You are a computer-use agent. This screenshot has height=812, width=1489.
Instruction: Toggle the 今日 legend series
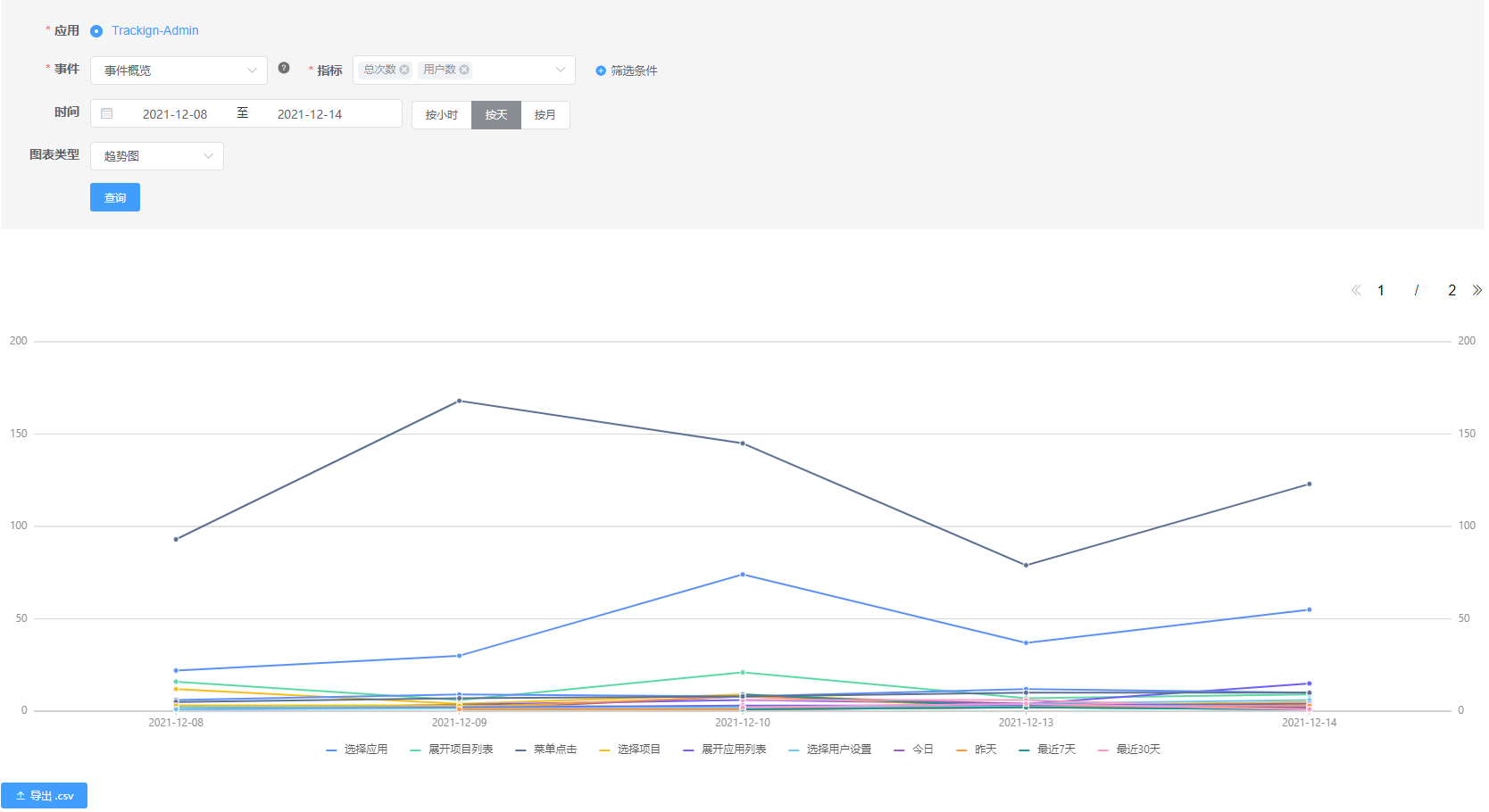pos(914,750)
